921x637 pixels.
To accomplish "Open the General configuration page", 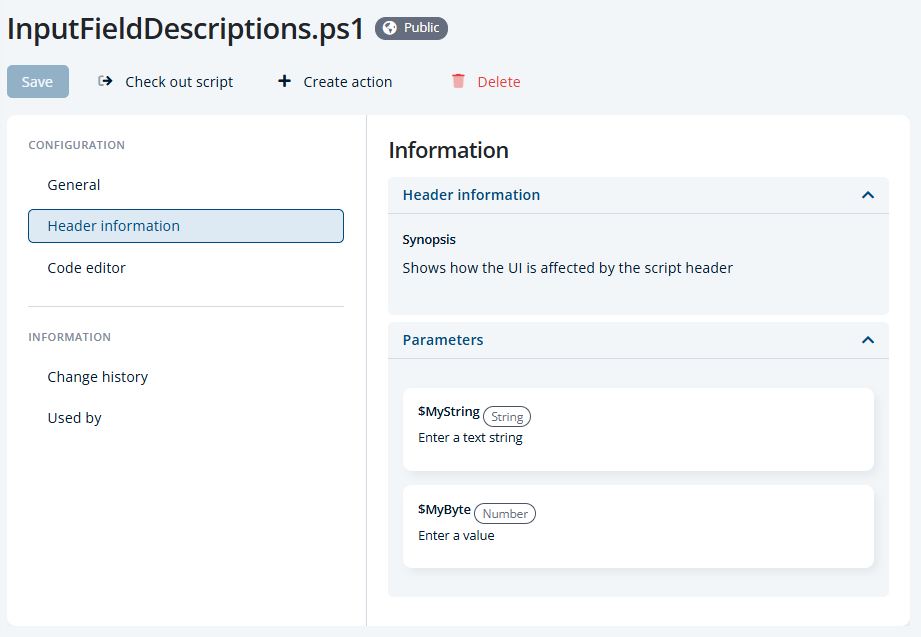I will coord(74,185).
